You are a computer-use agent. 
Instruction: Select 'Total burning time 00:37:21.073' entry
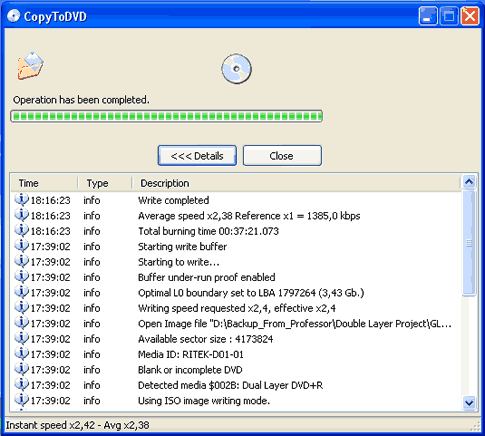(x=208, y=231)
